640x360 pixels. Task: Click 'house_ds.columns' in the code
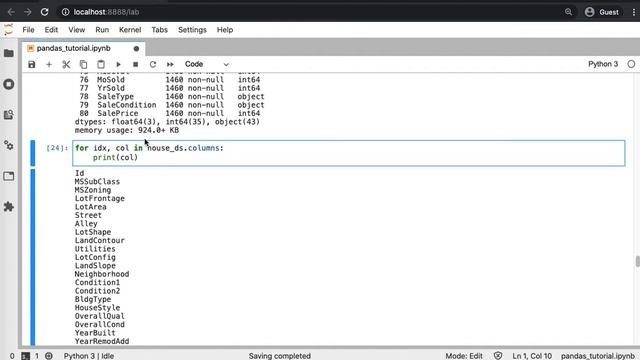(184, 148)
